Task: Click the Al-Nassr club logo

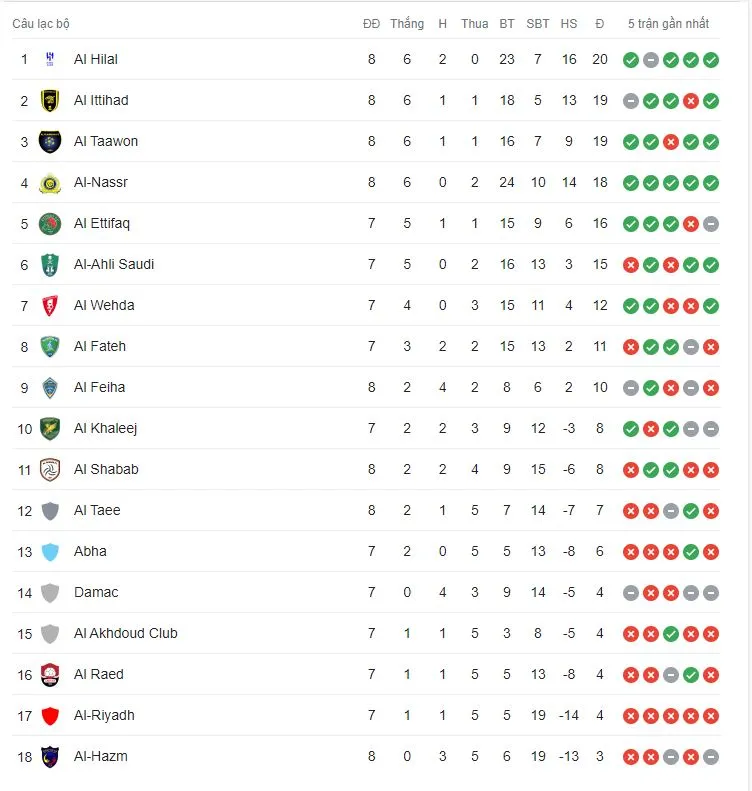Action: pos(50,183)
